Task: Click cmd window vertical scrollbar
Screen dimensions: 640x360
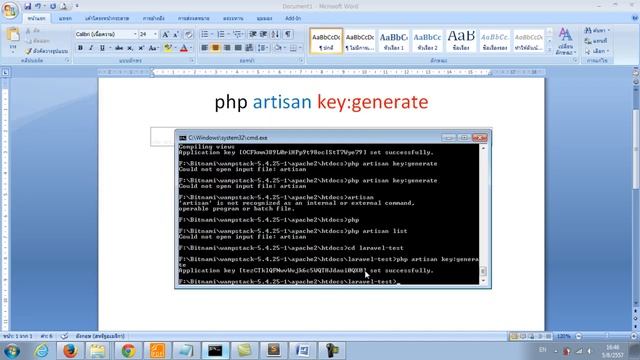Action: [483, 213]
